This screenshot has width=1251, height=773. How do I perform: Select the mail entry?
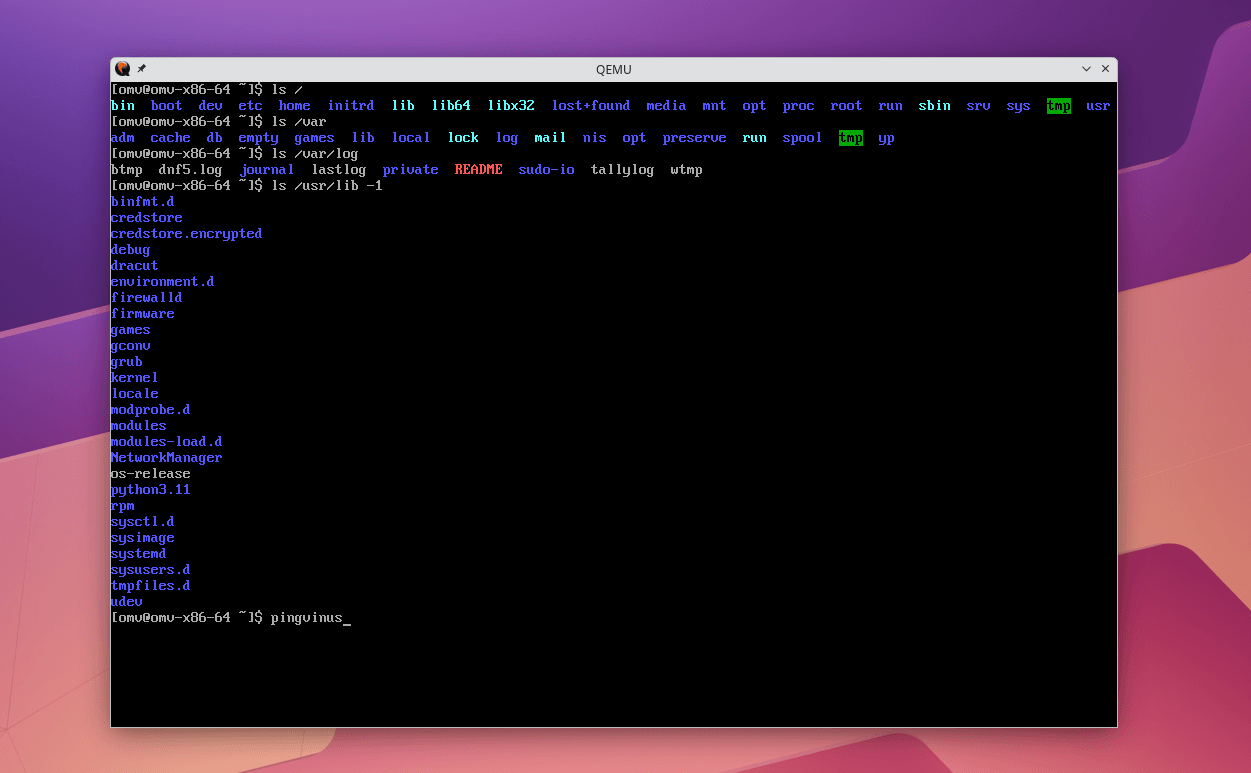pos(551,138)
